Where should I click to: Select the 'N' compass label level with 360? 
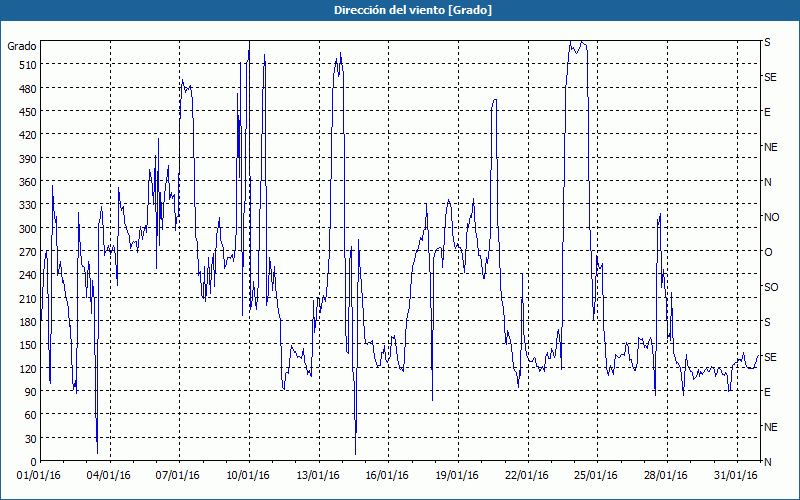tap(767, 182)
